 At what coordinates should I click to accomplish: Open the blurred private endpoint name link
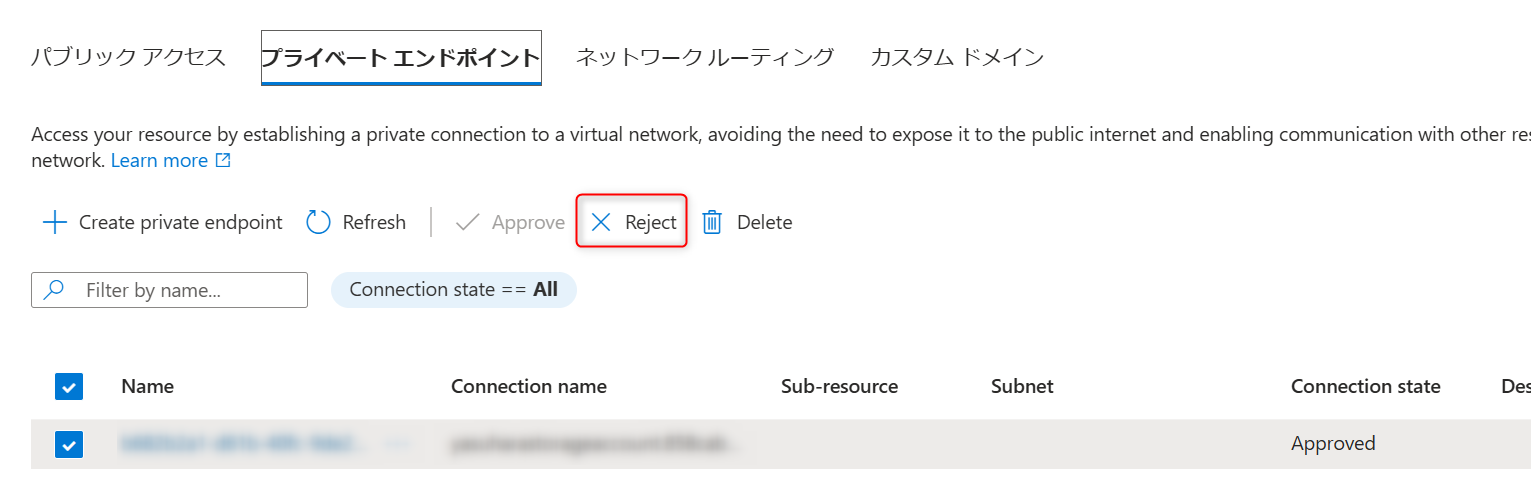(x=238, y=443)
